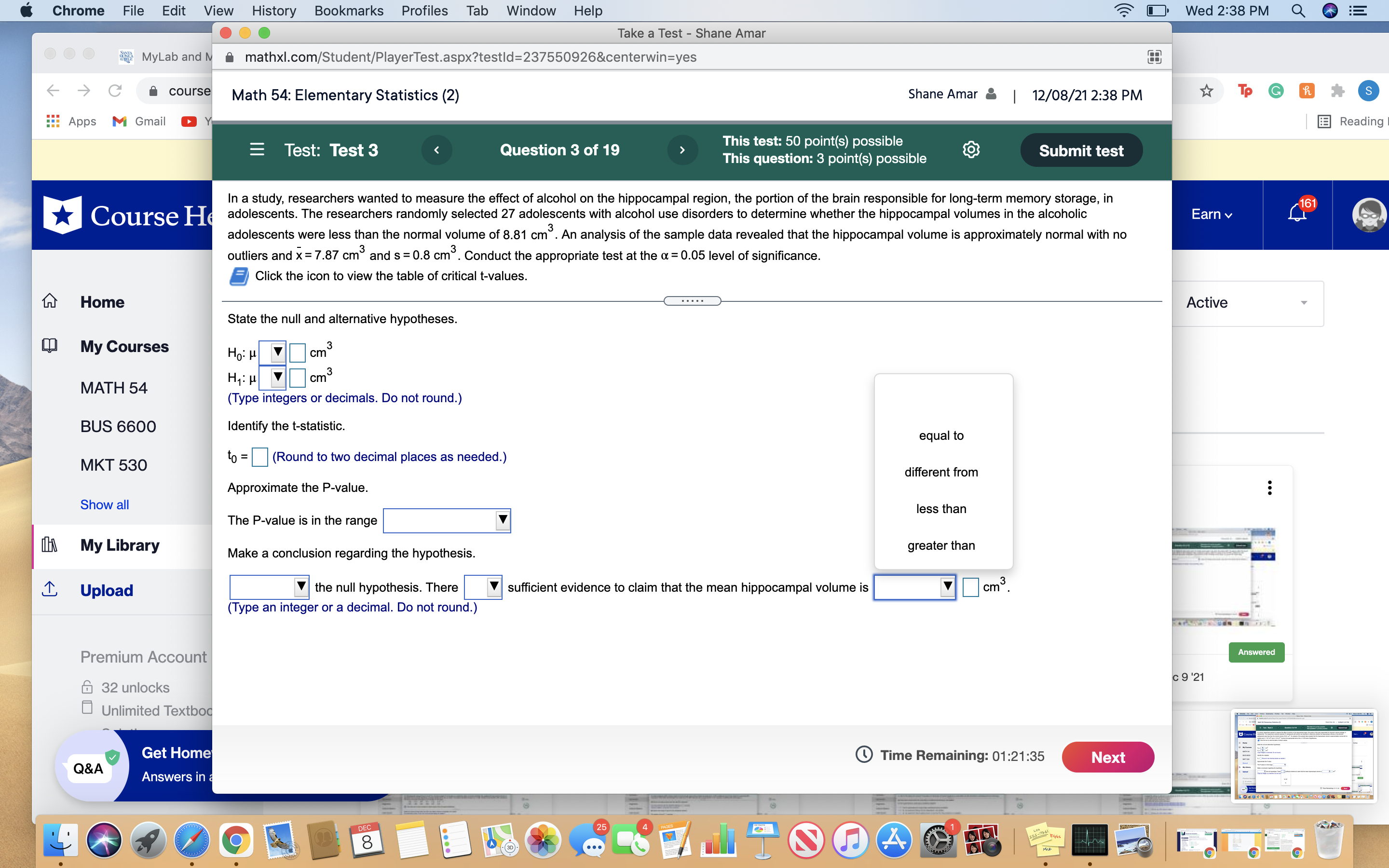Open Calendar from the dock
This screenshot has height=868, width=1389.
tap(366, 839)
